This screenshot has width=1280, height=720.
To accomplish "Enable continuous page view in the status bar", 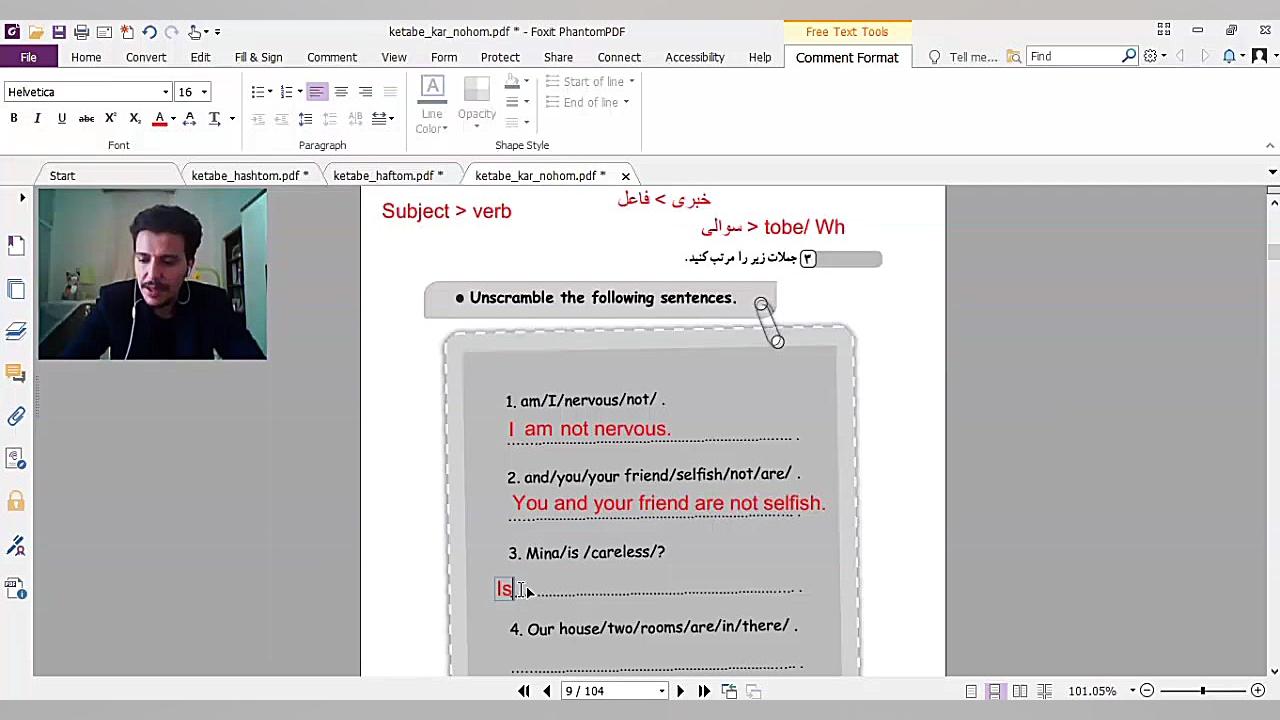I will click(995, 691).
